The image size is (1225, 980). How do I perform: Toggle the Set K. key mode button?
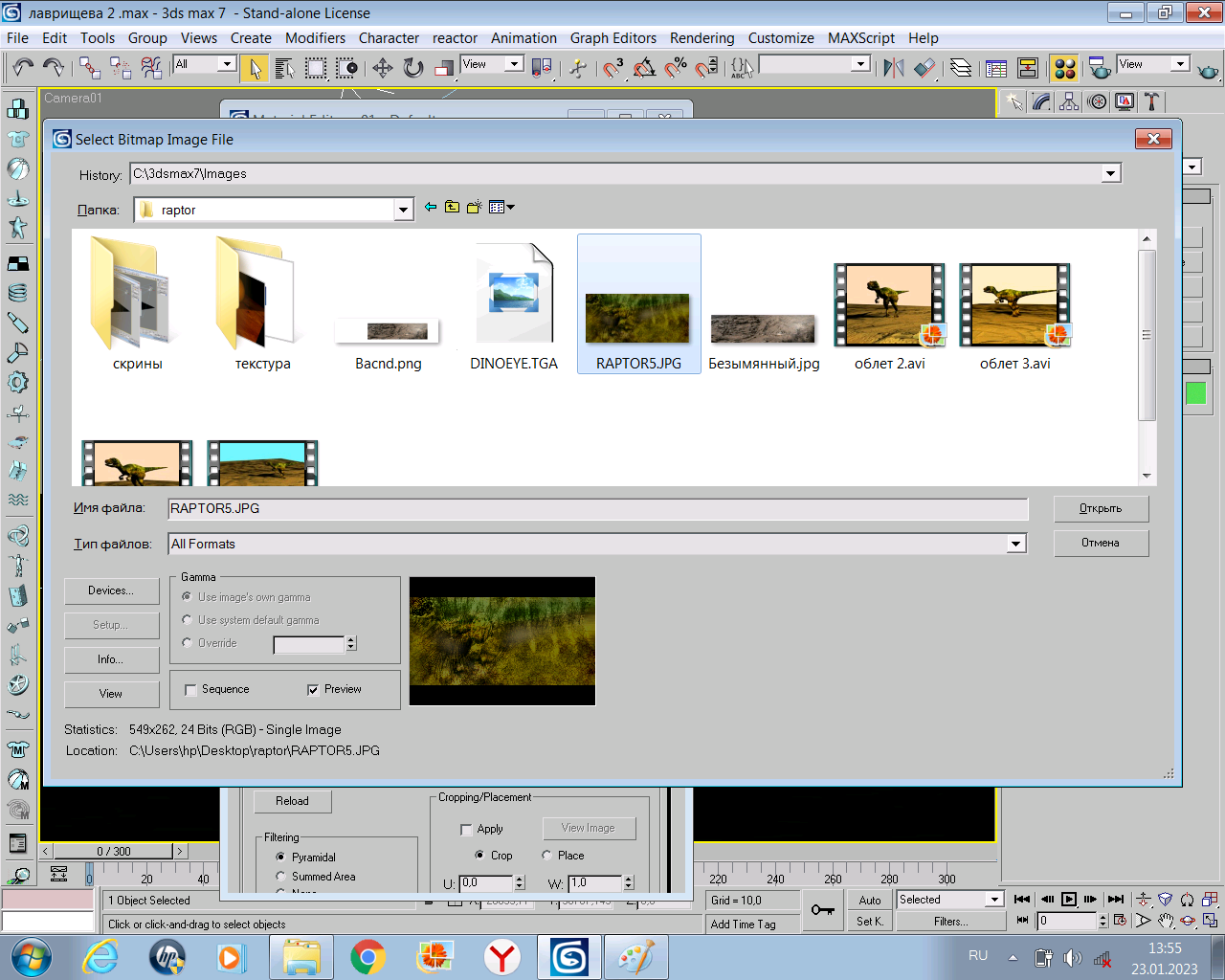[x=870, y=922]
